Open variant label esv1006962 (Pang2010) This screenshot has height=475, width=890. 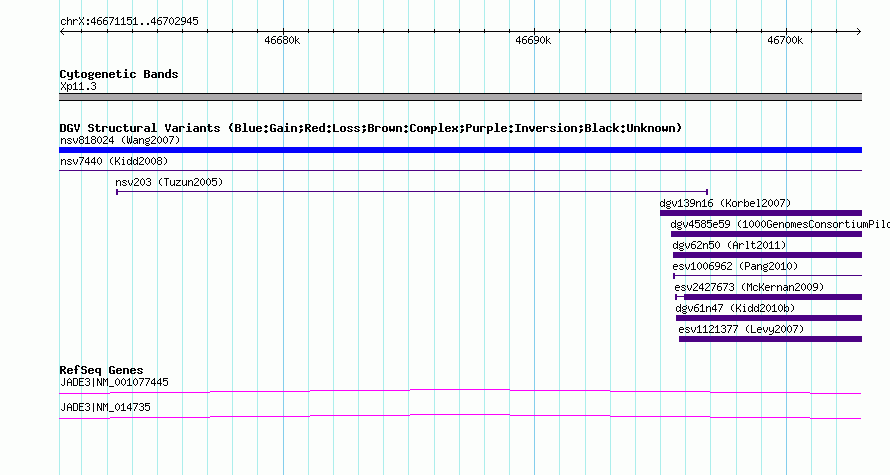(735, 266)
